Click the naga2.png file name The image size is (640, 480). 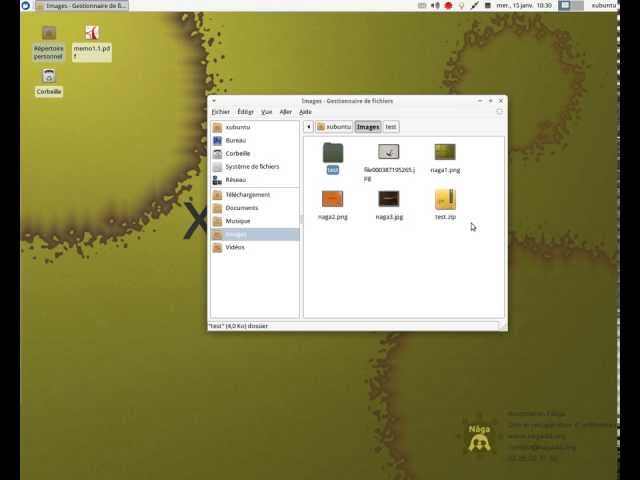[333, 217]
